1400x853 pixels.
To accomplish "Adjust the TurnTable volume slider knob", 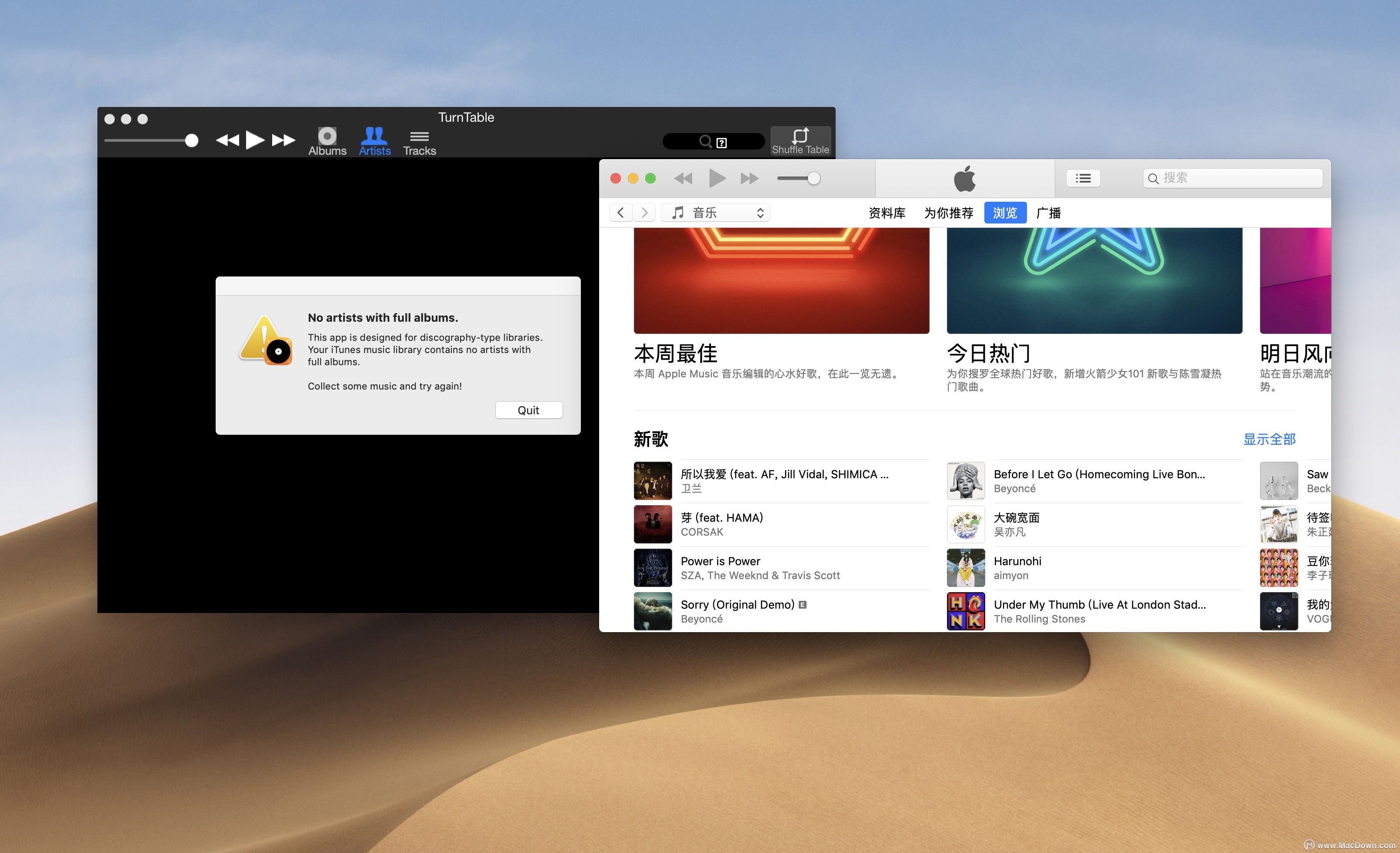I will click(191, 140).
